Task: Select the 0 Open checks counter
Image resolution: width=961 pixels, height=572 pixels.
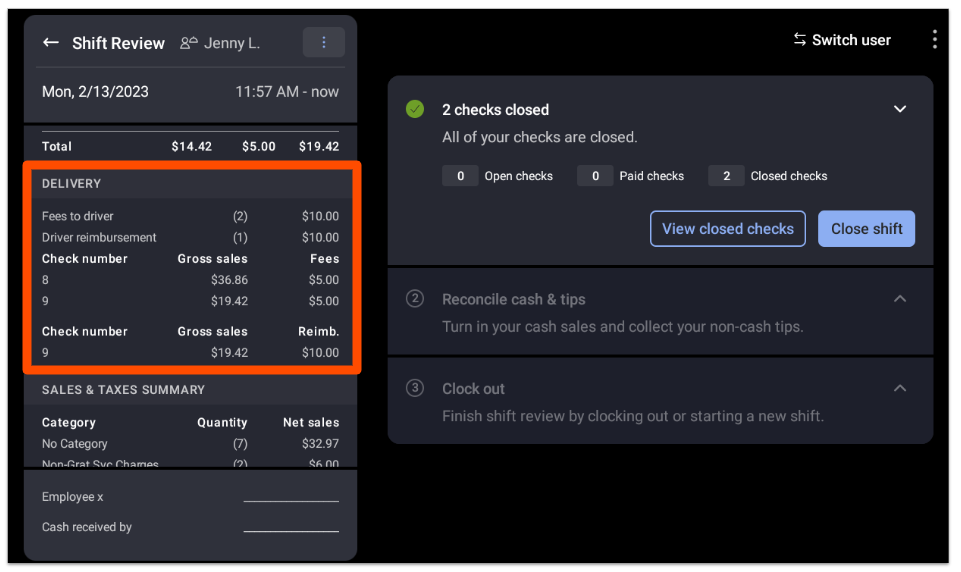Action: tap(460, 176)
